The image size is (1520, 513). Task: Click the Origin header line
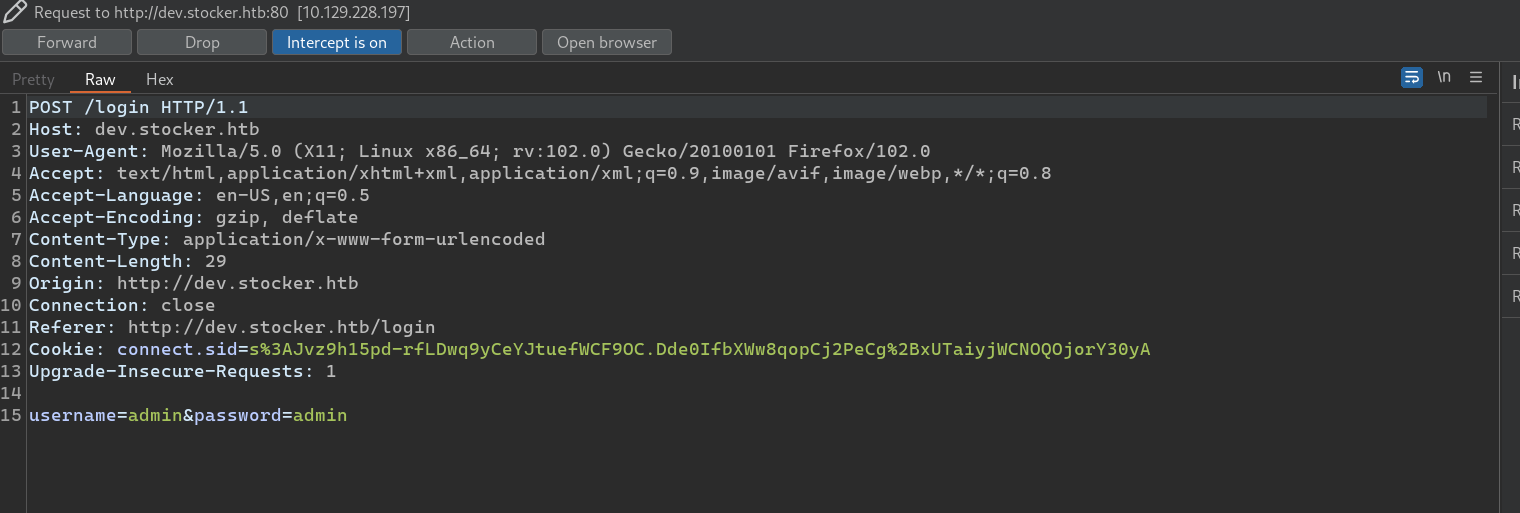193,283
